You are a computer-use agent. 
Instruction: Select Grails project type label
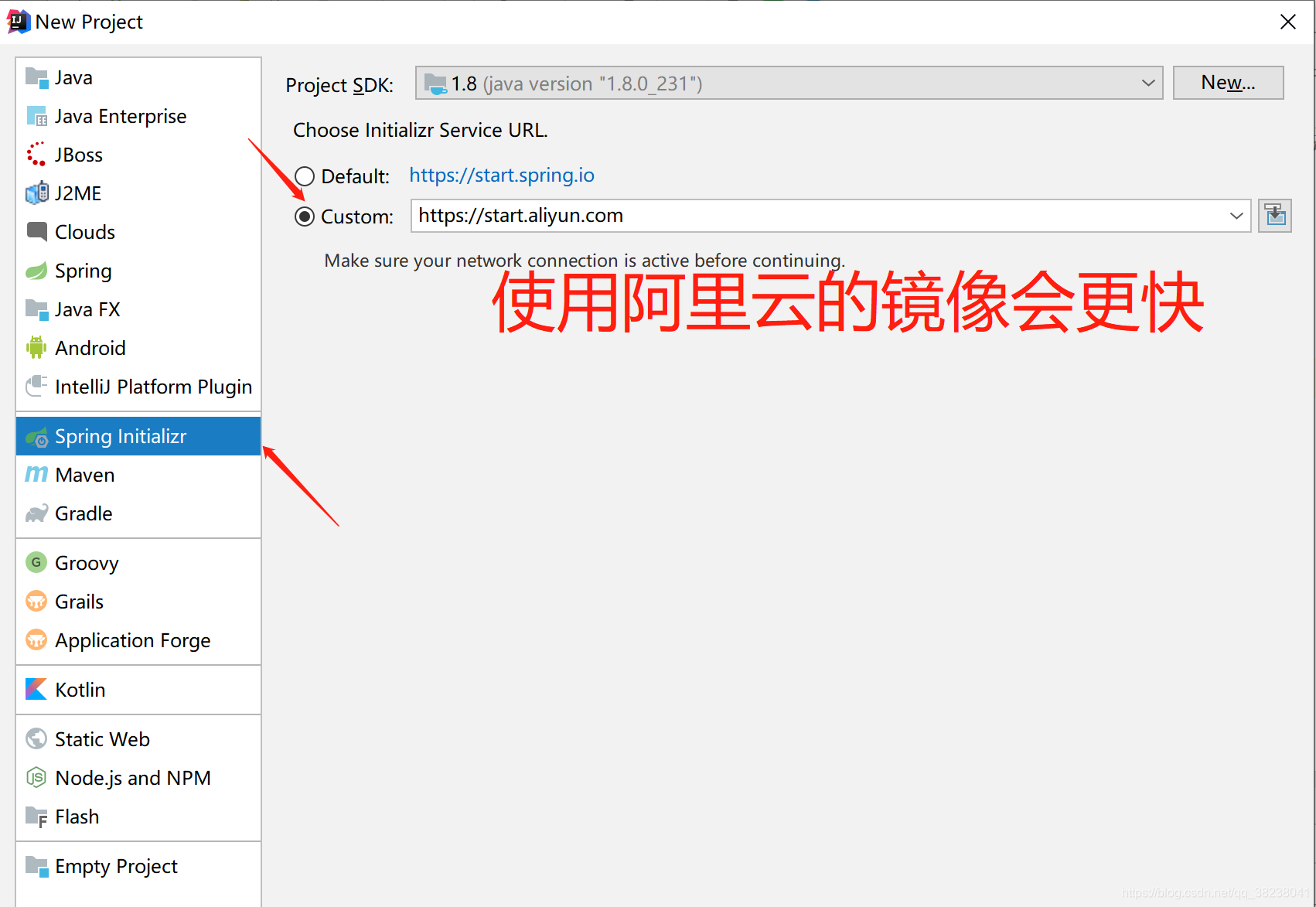pos(79,602)
